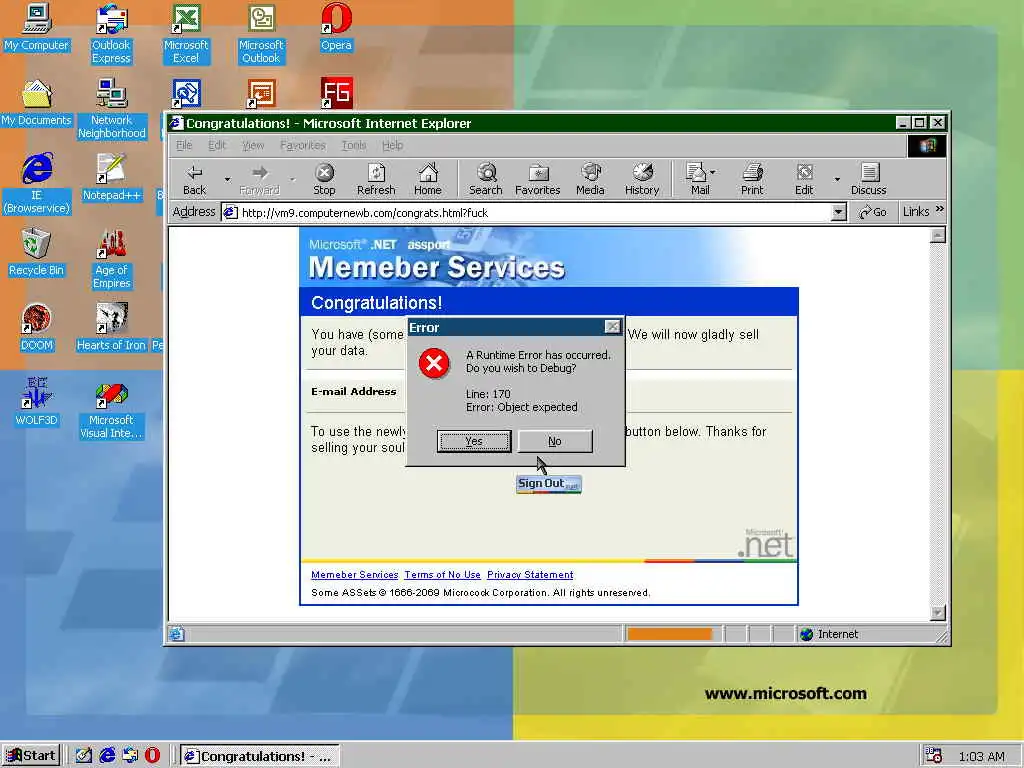Click the greyed Forward toolbar button
Image resolution: width=1024 pixels, height=768 pixels.
click(259, 179)
